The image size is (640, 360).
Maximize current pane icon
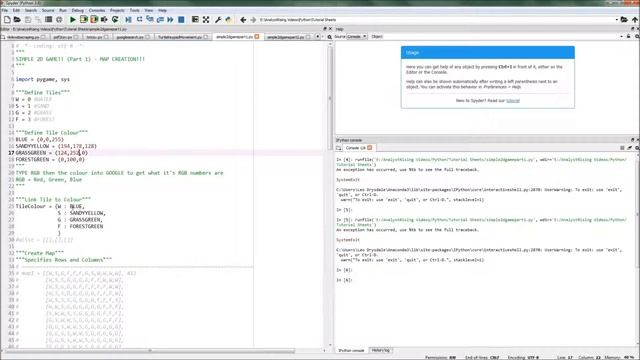coord(195,20)
